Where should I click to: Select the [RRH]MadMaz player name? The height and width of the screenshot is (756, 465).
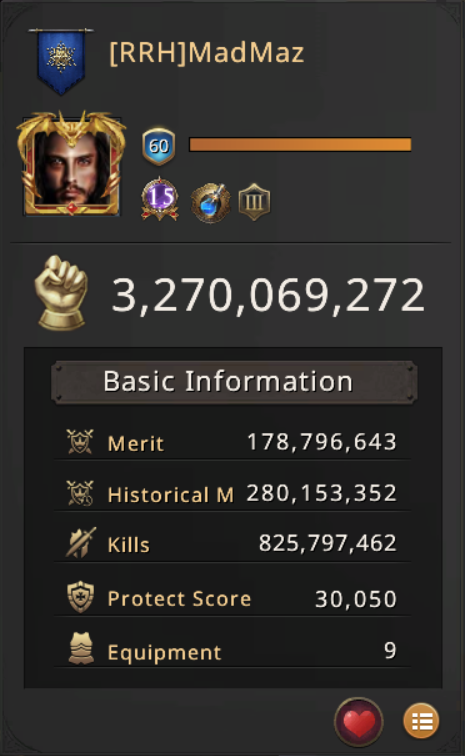click(206, 53)
